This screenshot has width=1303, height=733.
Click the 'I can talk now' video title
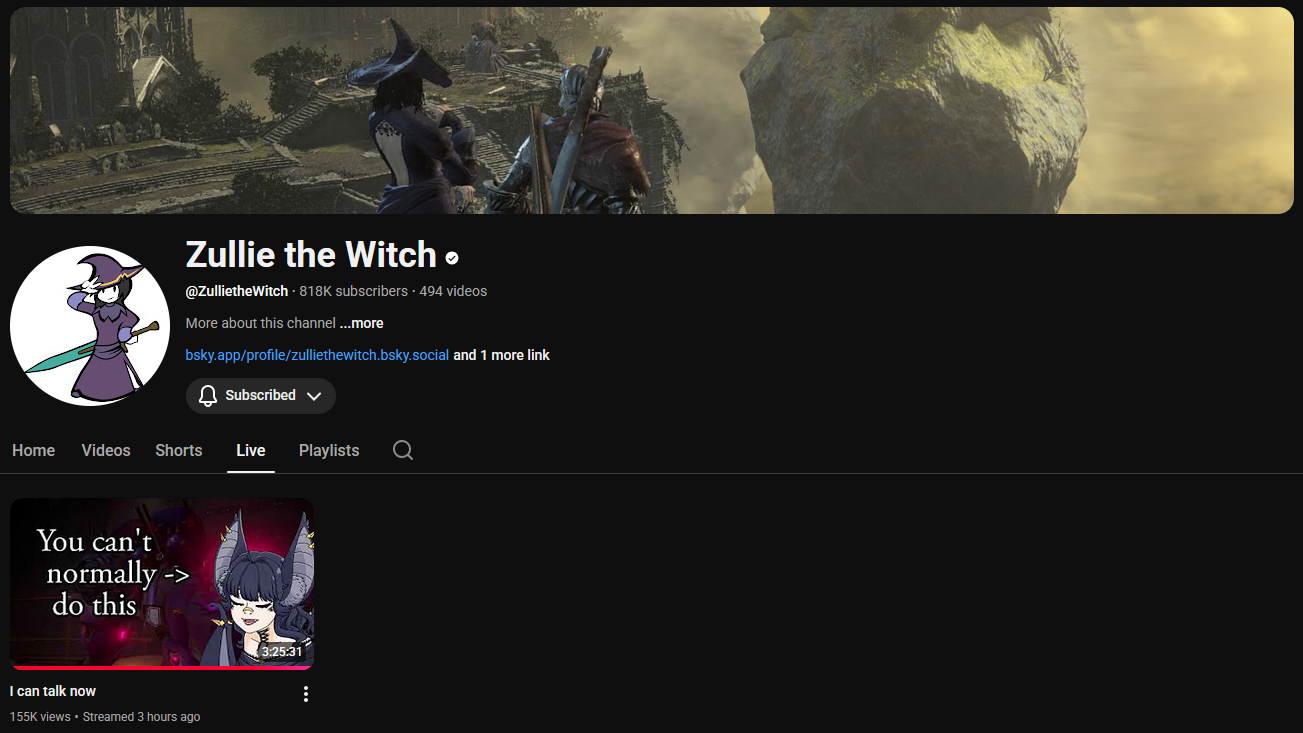53,691
